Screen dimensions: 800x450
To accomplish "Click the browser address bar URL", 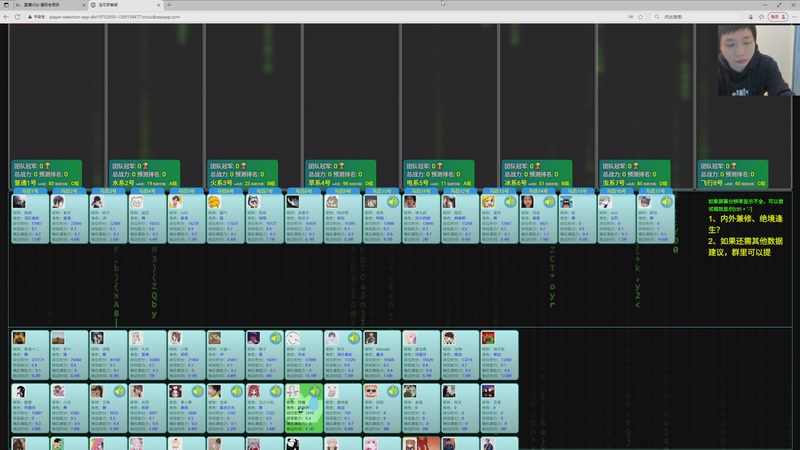I will [114, 17].
